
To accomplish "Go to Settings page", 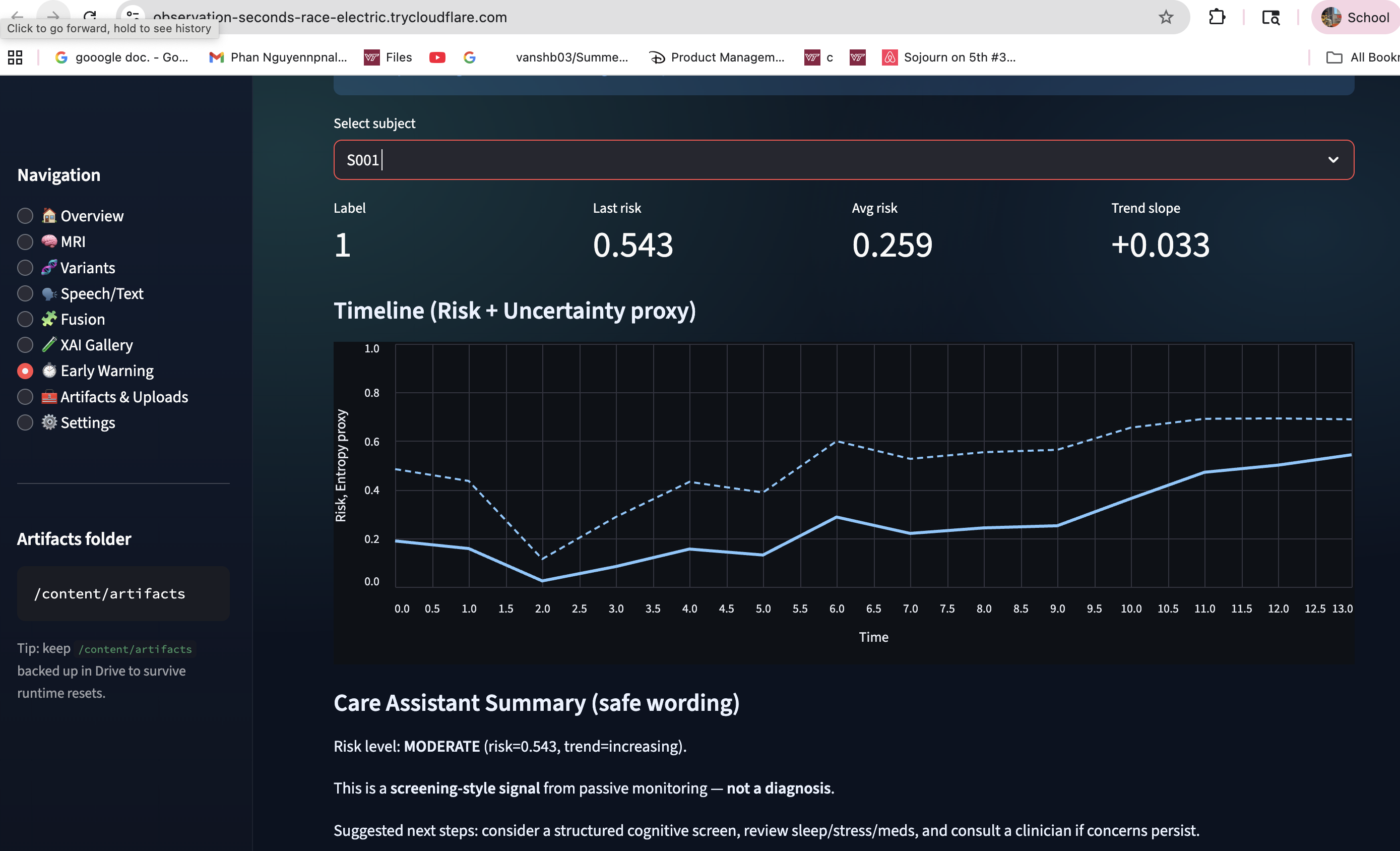I will click(25, 423).
